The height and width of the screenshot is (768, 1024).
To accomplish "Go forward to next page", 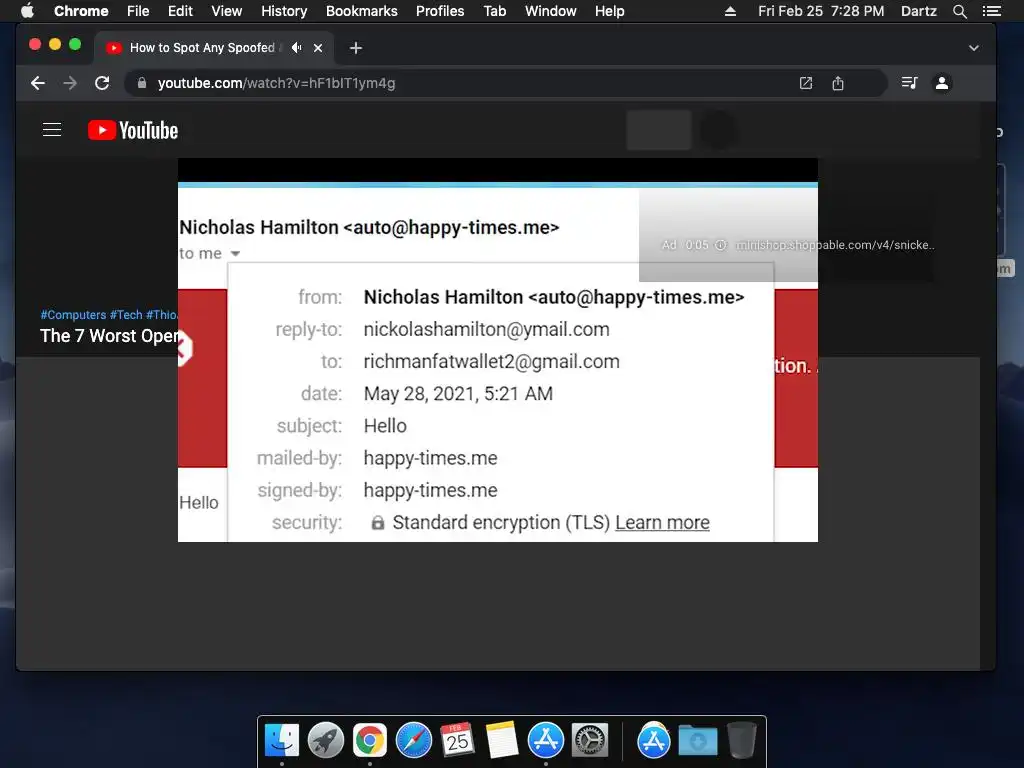I will (x=70, y=83).
